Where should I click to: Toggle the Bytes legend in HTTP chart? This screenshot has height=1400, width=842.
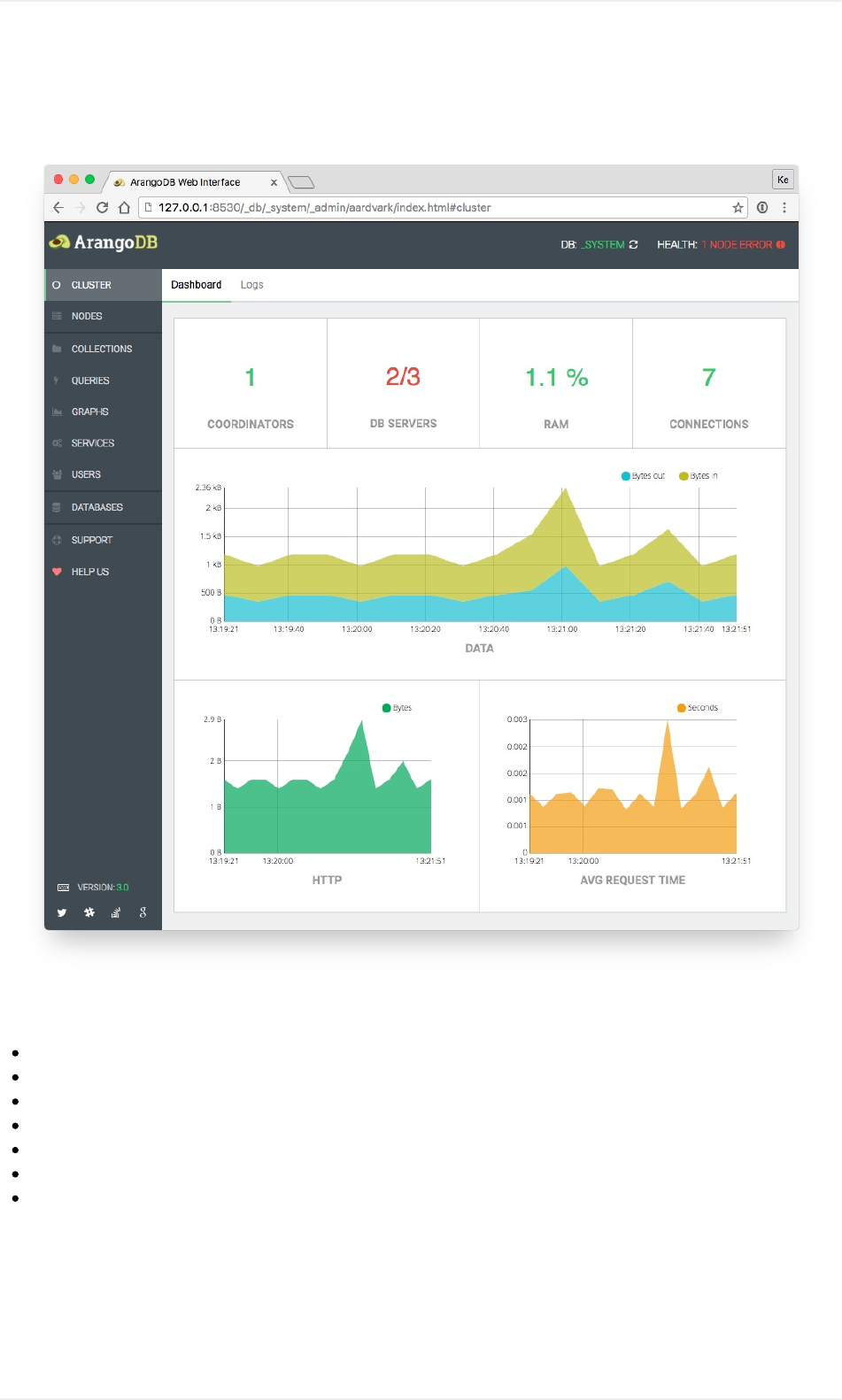[397, 708]
